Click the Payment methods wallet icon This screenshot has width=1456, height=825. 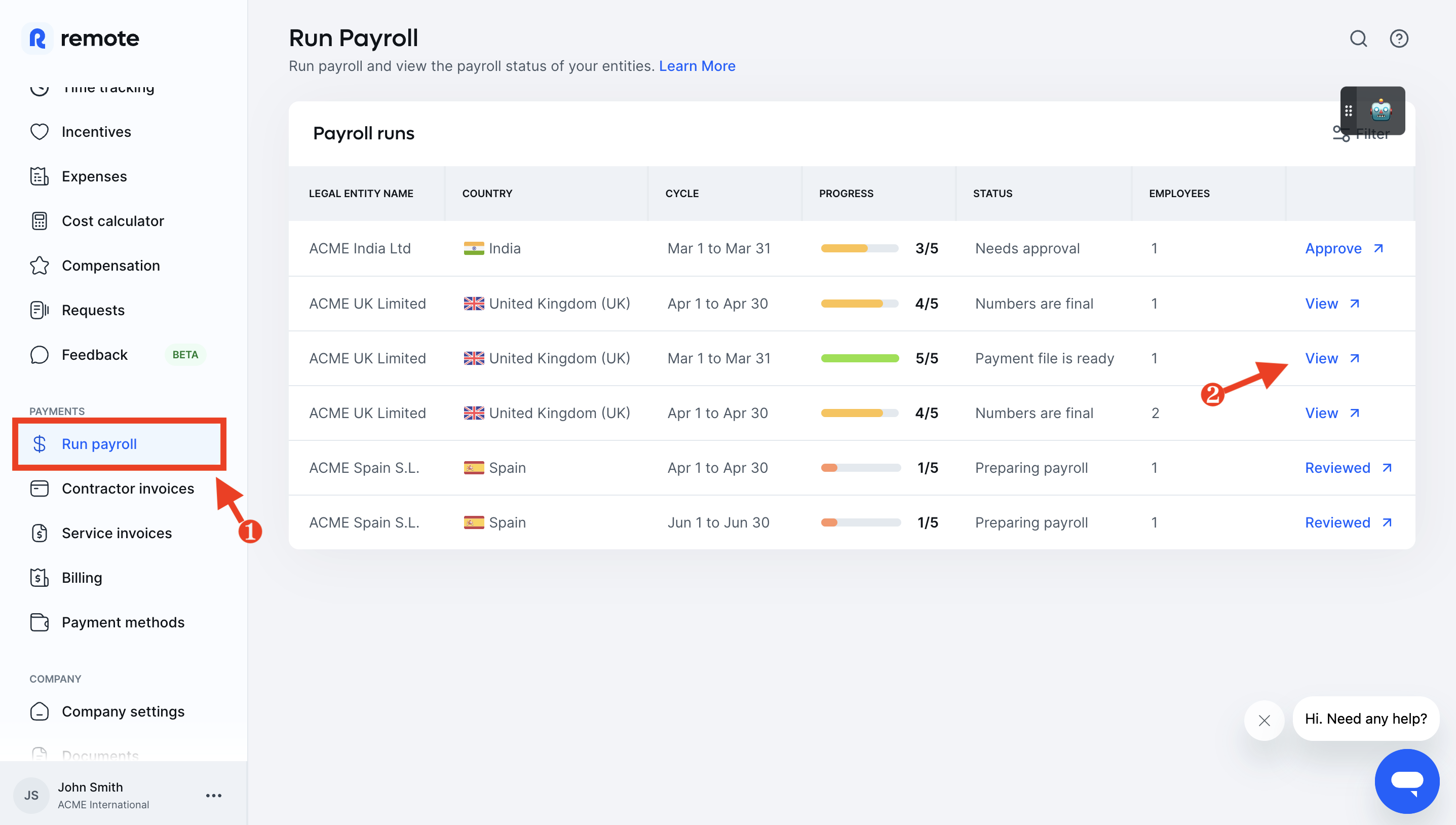[x=39, y=622]
